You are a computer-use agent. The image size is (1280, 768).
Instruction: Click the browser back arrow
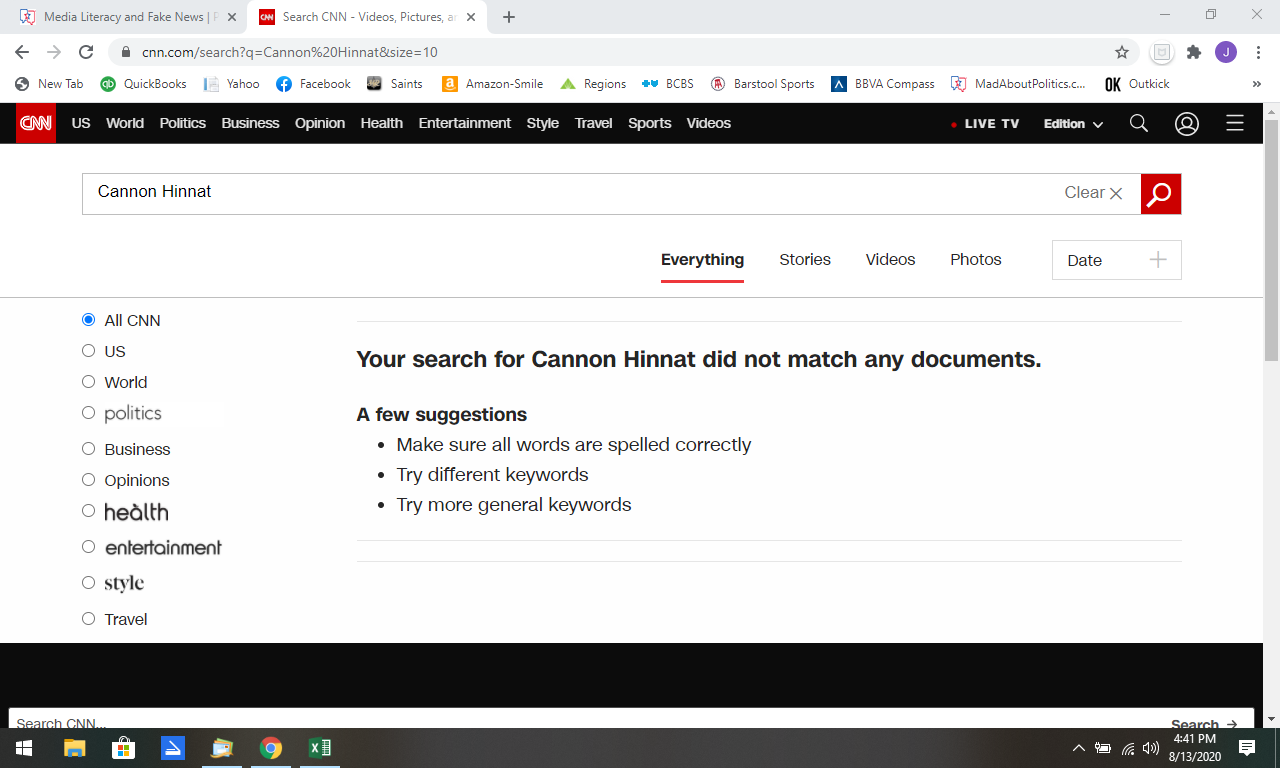pyautogui.click(x=22, y=52)
